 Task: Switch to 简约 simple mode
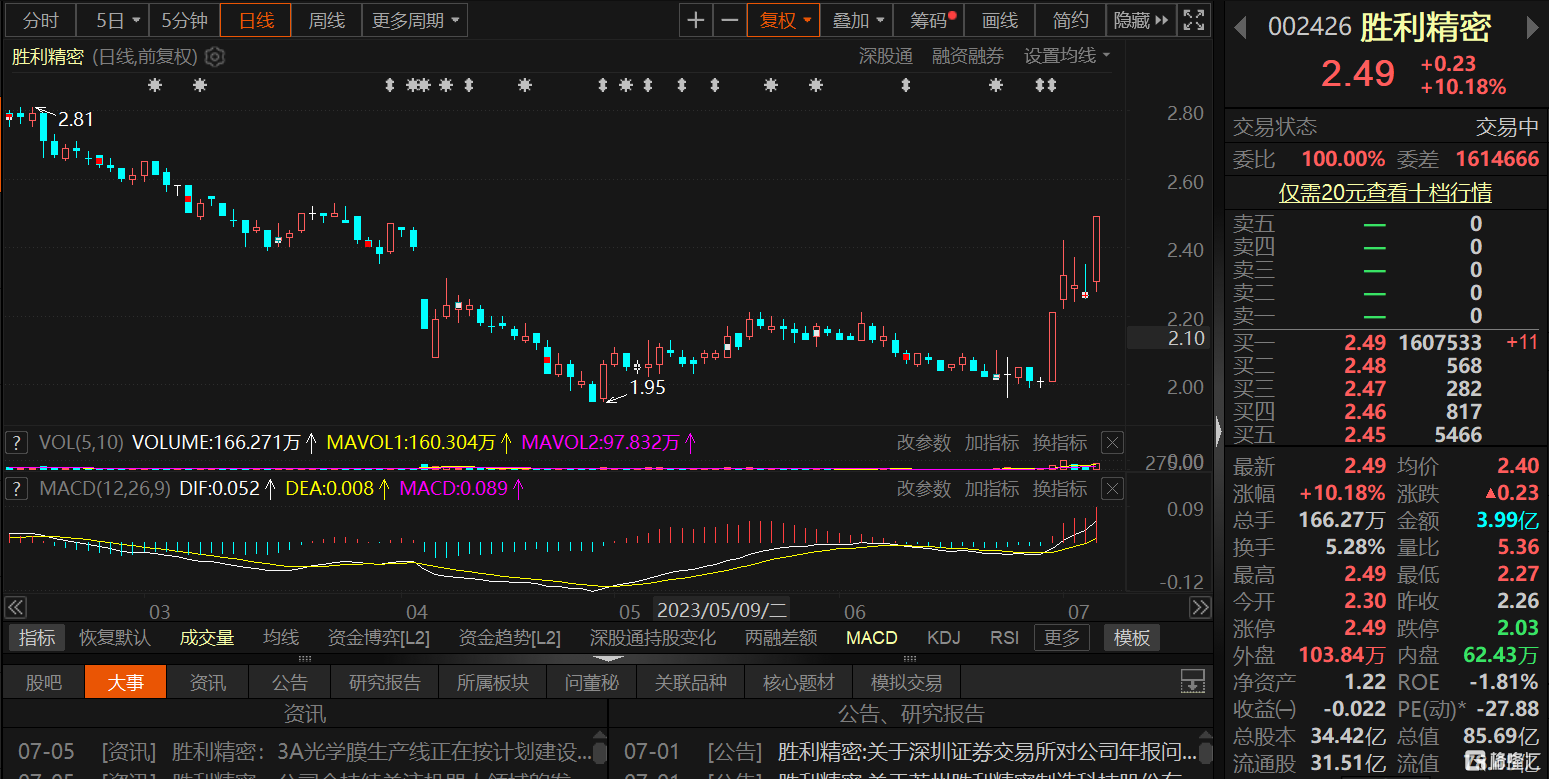pos(1071,20)
